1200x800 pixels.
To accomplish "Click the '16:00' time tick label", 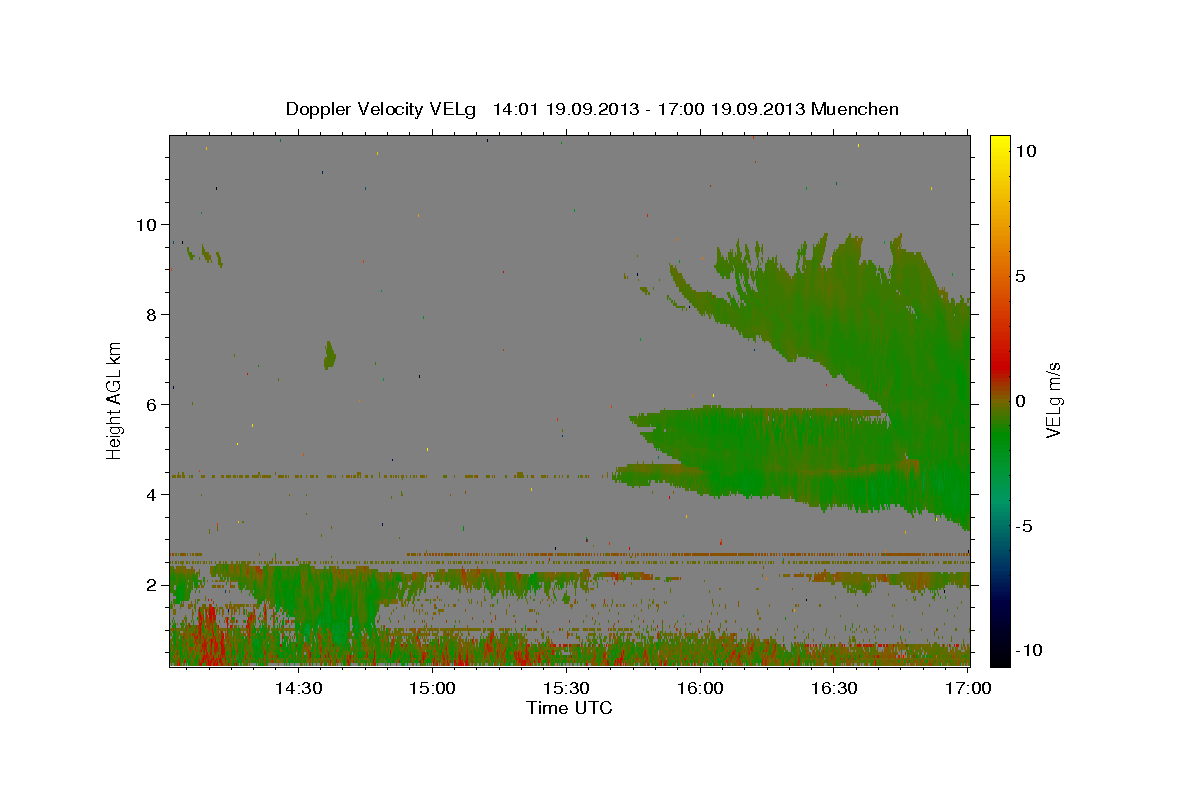I will (701, 688).
